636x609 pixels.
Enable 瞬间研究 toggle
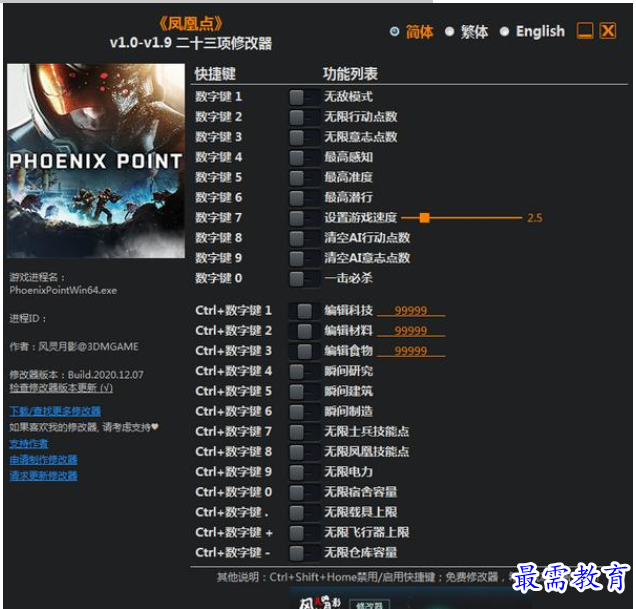click(x=304, y=371)
